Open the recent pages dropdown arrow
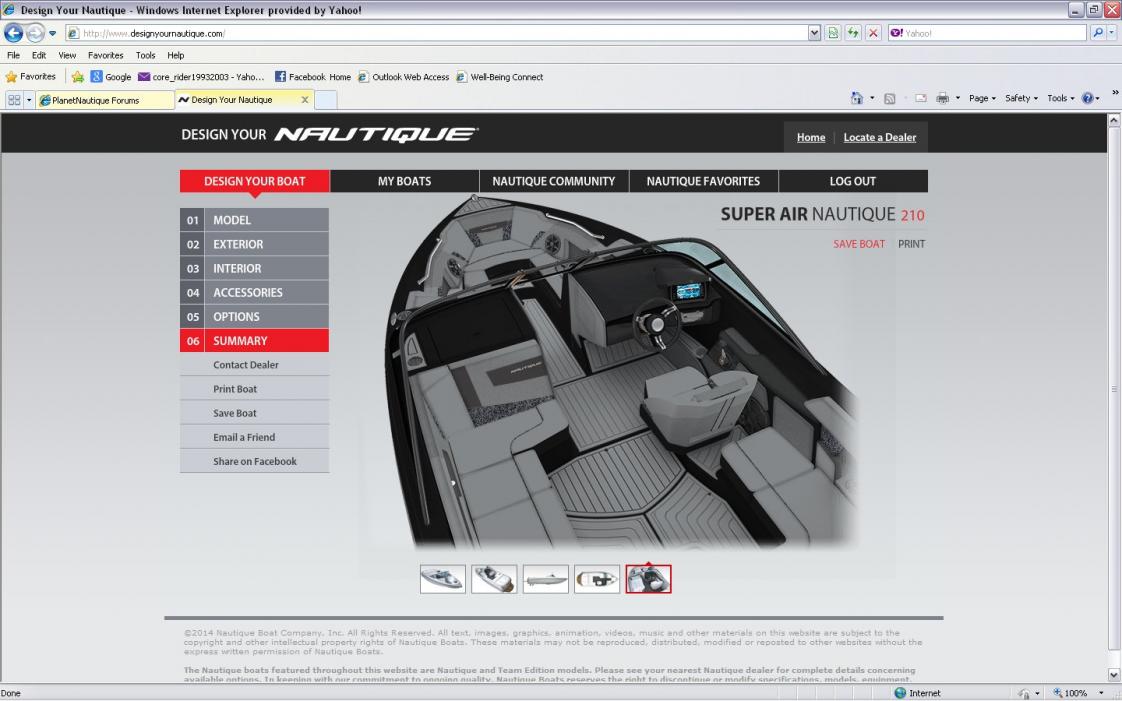The image size is (1122, 701). tap(52, 34)
